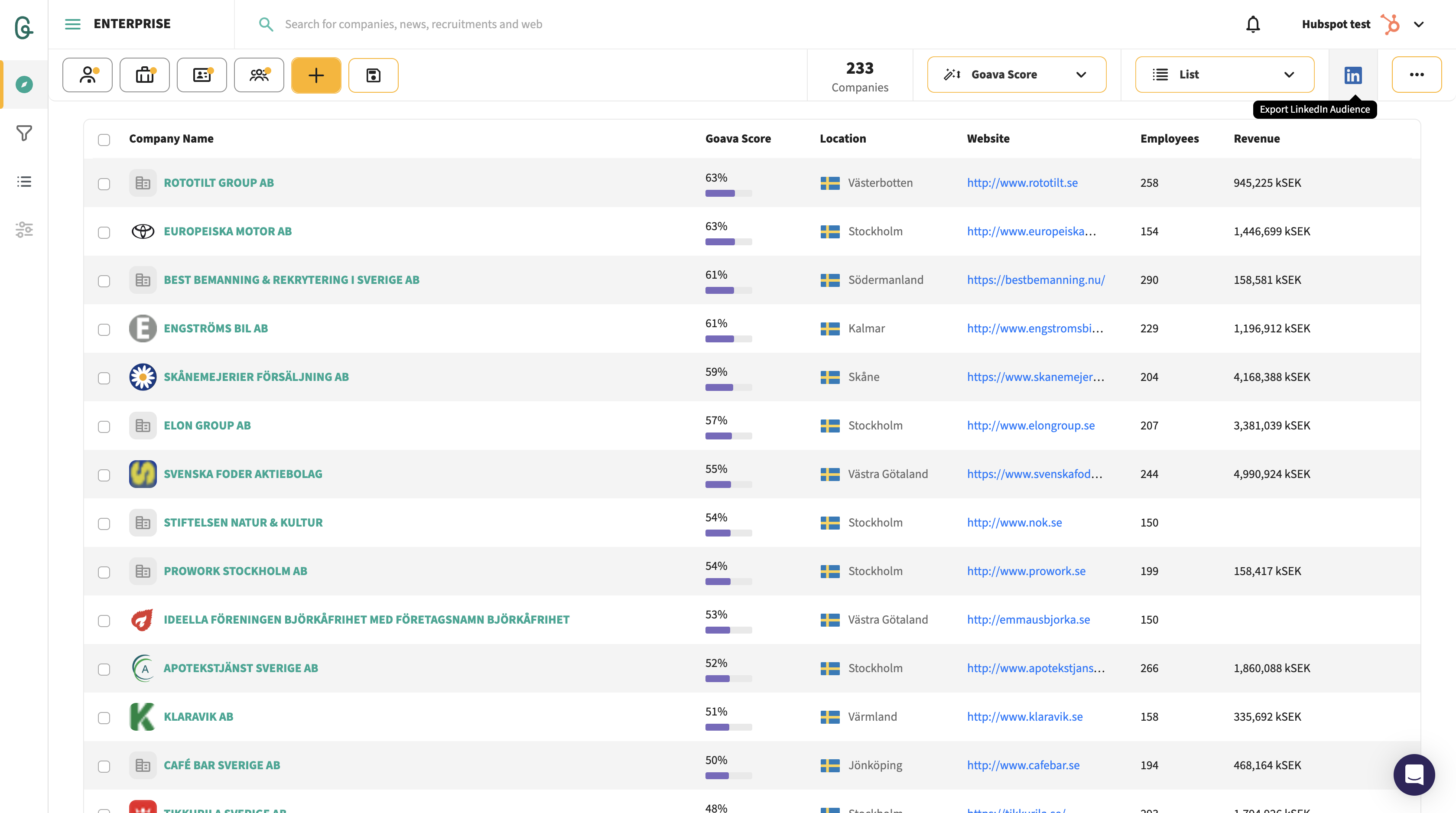Viewport: 1456px width, 813px height.
Task: Open the hamburger menu next to ENTERPRISE
Action: tap(73, 24)
